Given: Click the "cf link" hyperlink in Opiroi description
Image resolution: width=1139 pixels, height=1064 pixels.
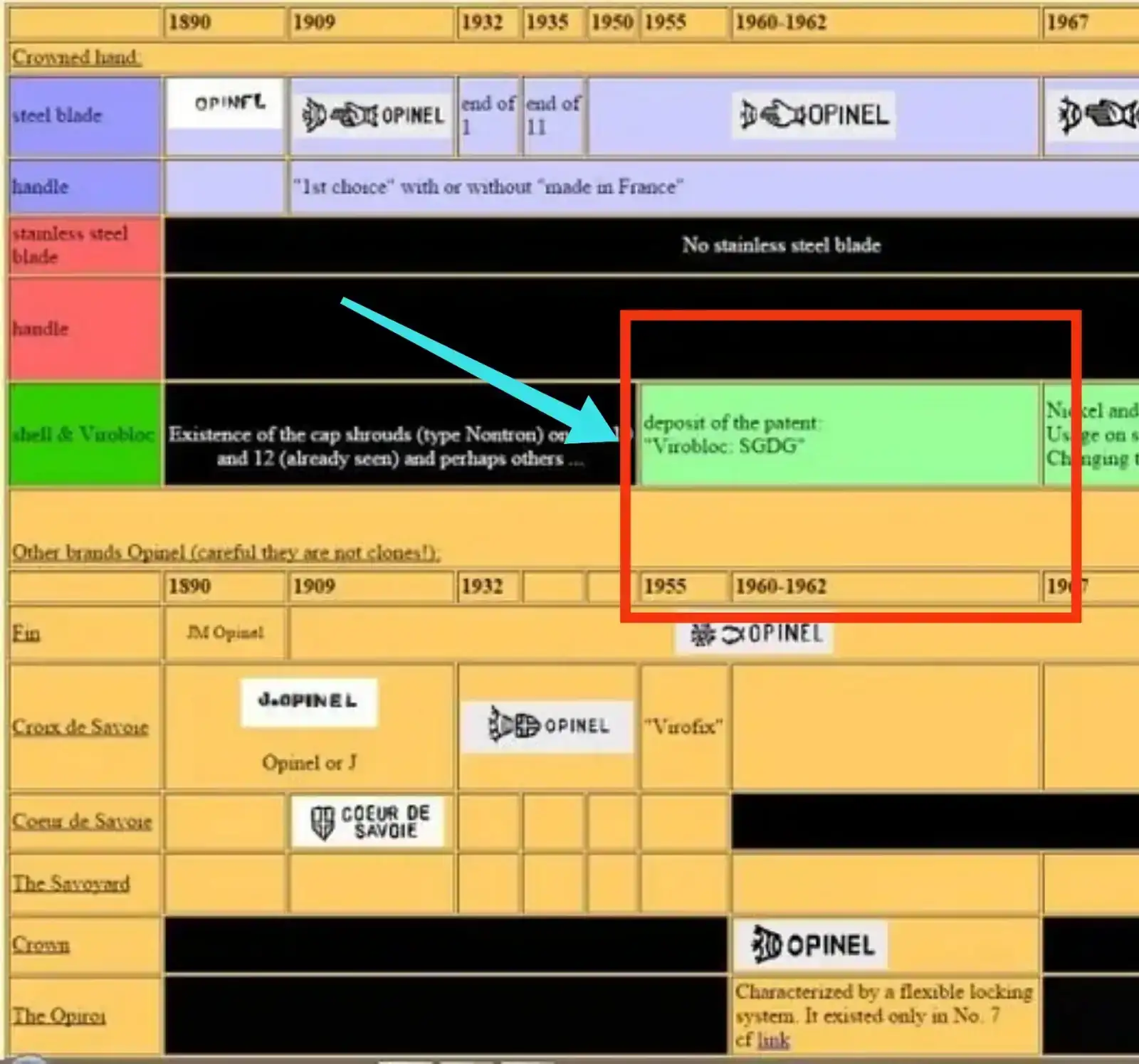Looking at the screenshot, I should (x=773, y=1041).
